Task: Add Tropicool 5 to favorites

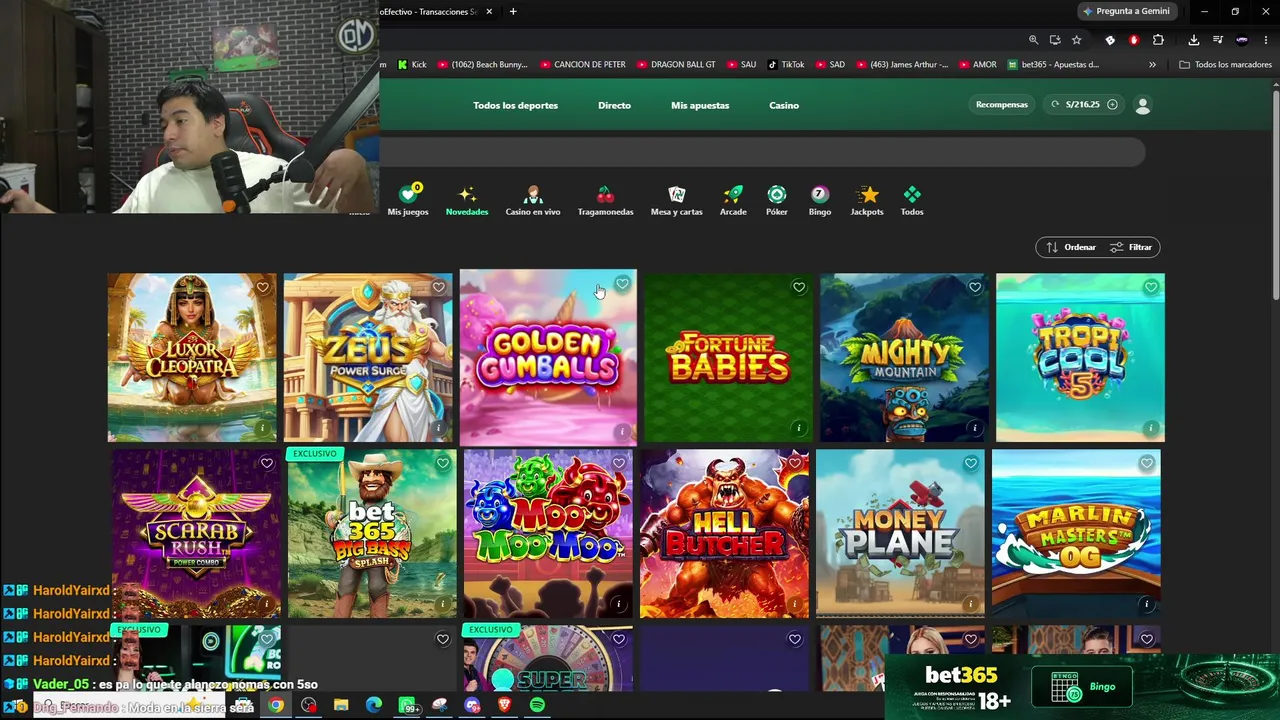Action: (1150, 287)
